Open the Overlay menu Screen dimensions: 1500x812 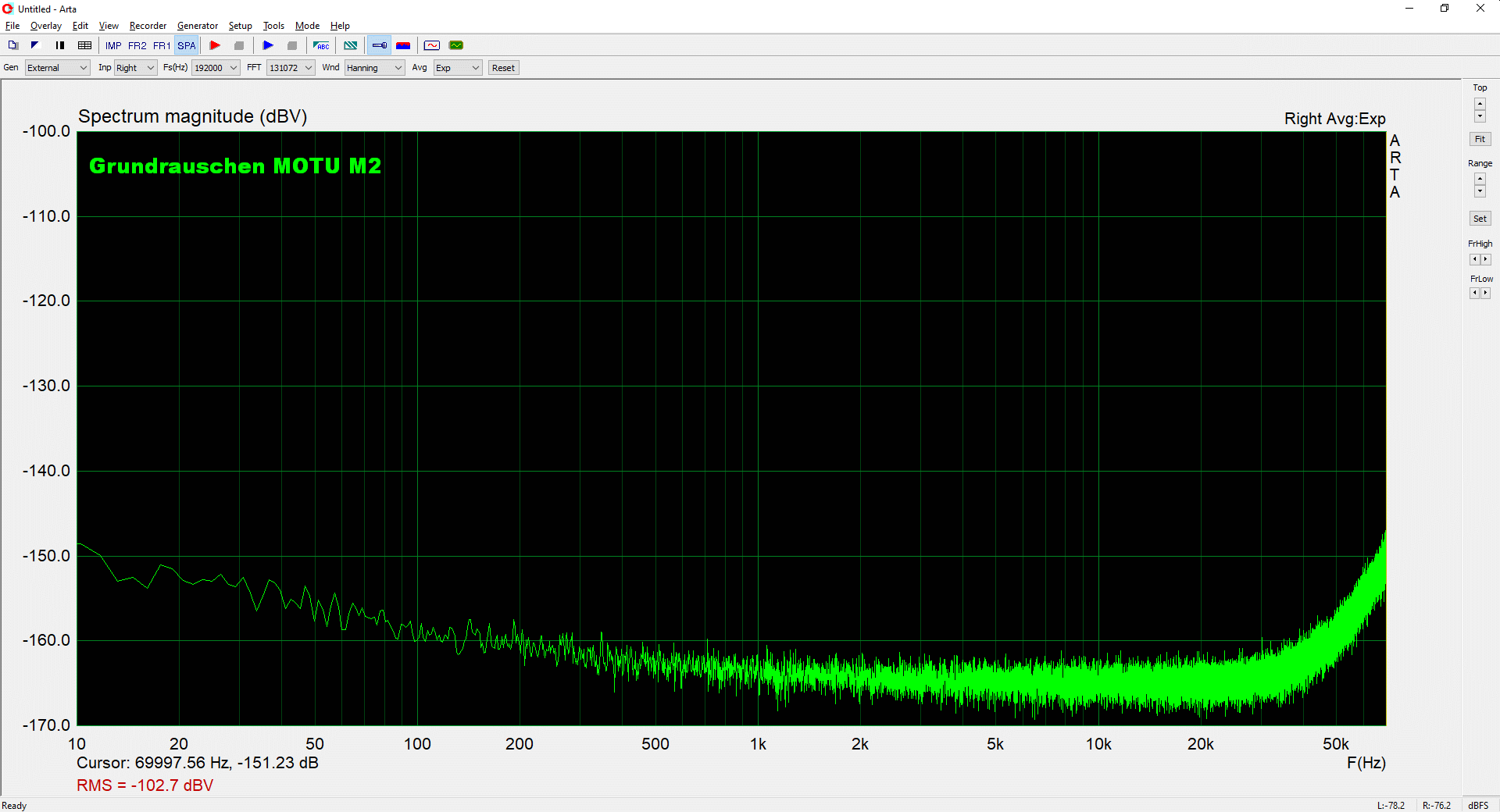point(45,26)
